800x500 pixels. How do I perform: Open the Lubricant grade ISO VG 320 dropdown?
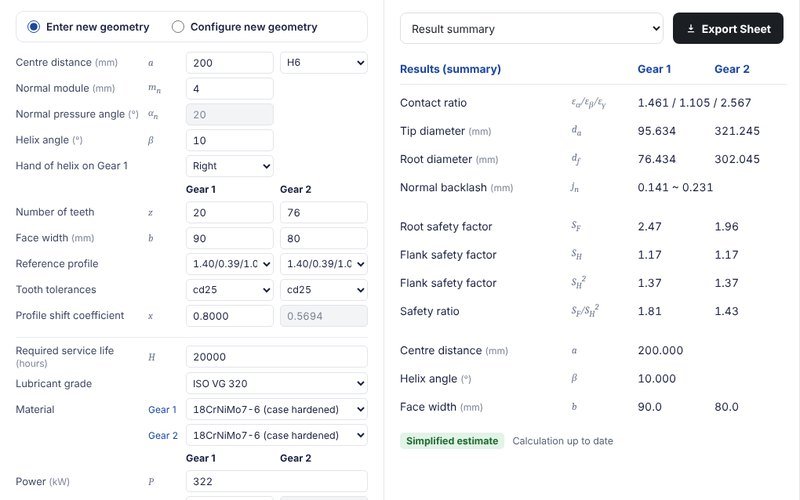tap(277, 383)
